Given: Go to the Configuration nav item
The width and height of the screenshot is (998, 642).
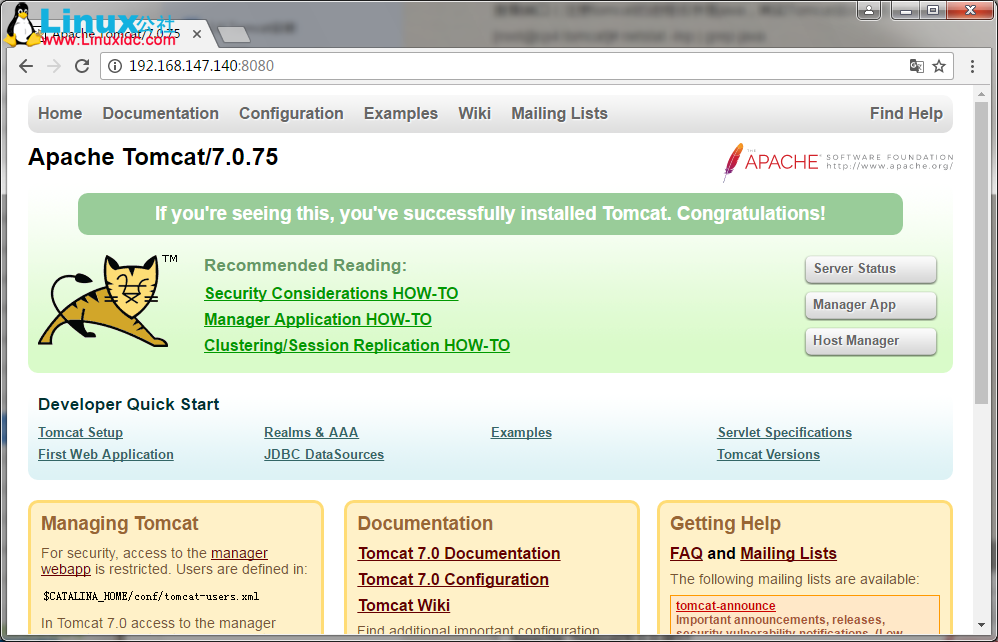Looking at the screenshot, I should pos(291,113).
